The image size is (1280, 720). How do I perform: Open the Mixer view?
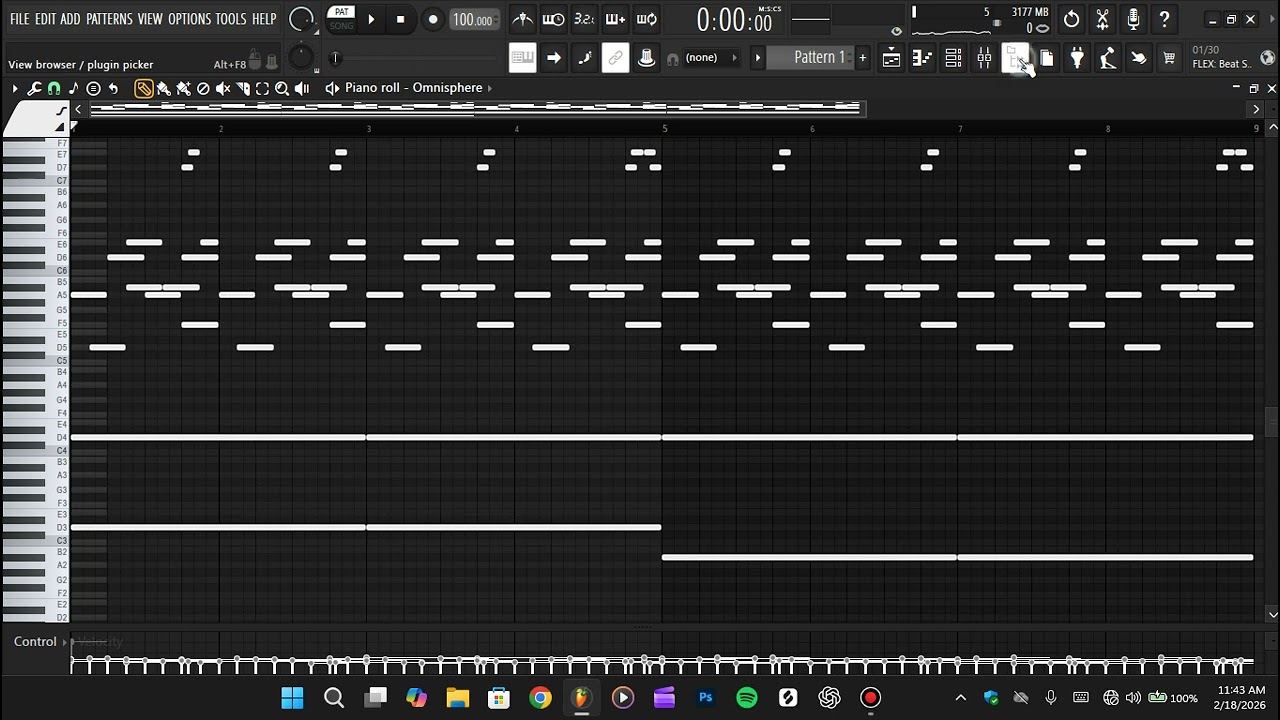click(x=984, y=58)
